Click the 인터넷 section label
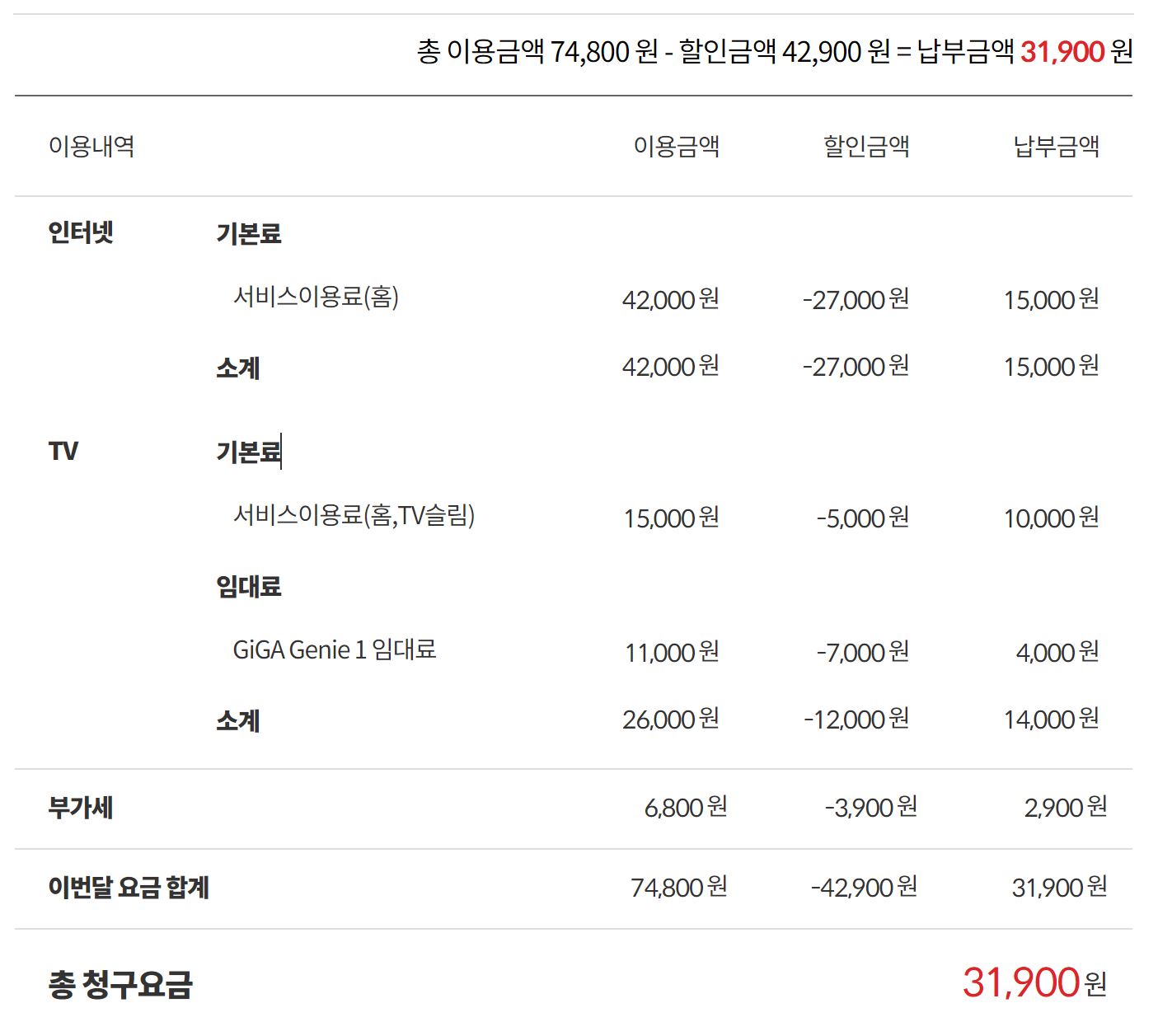Viewport: 1158px width, 1036px height. (80, 233)
